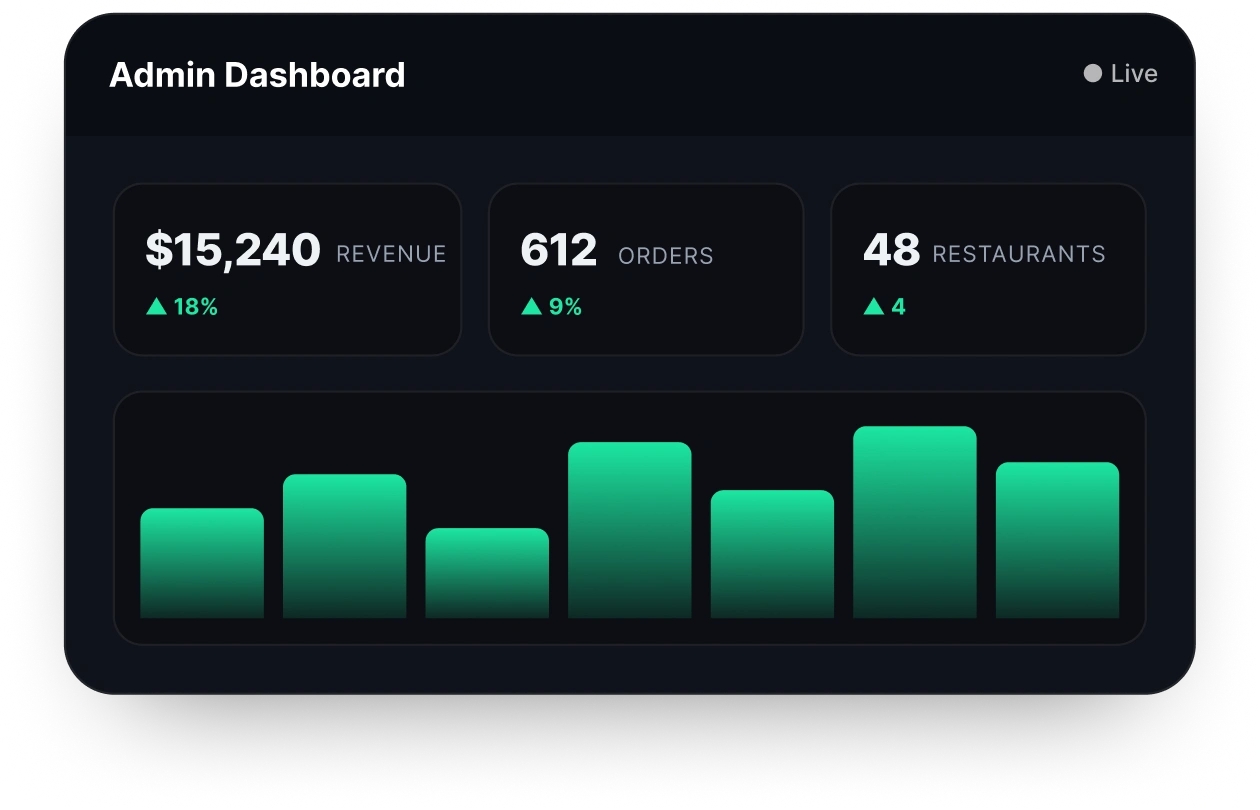Select the first chart bar
Viewport: 1260px width, 810px height.
(x=202, y=563)
